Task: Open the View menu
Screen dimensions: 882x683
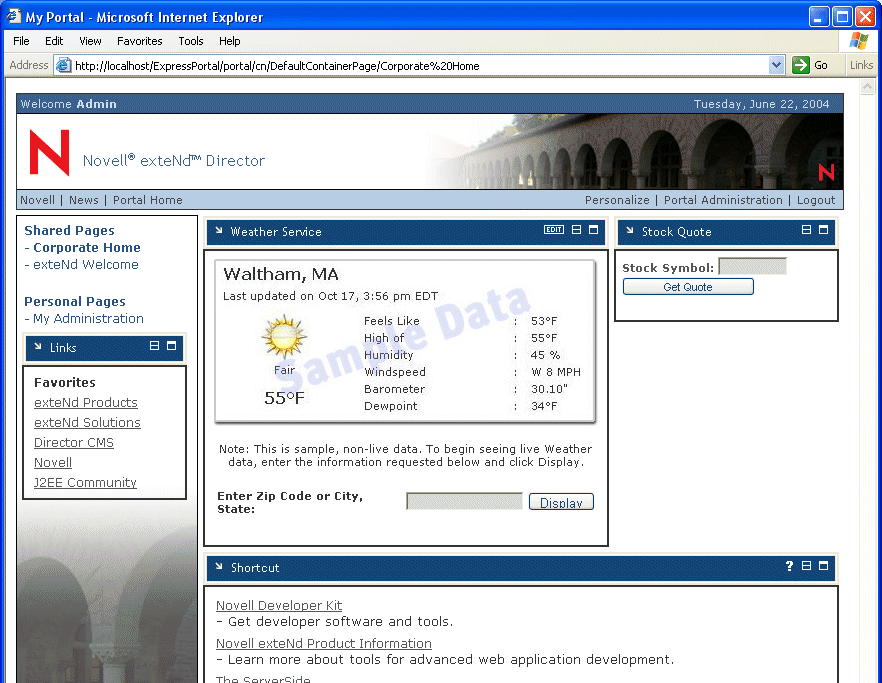Action: (90, 41)
